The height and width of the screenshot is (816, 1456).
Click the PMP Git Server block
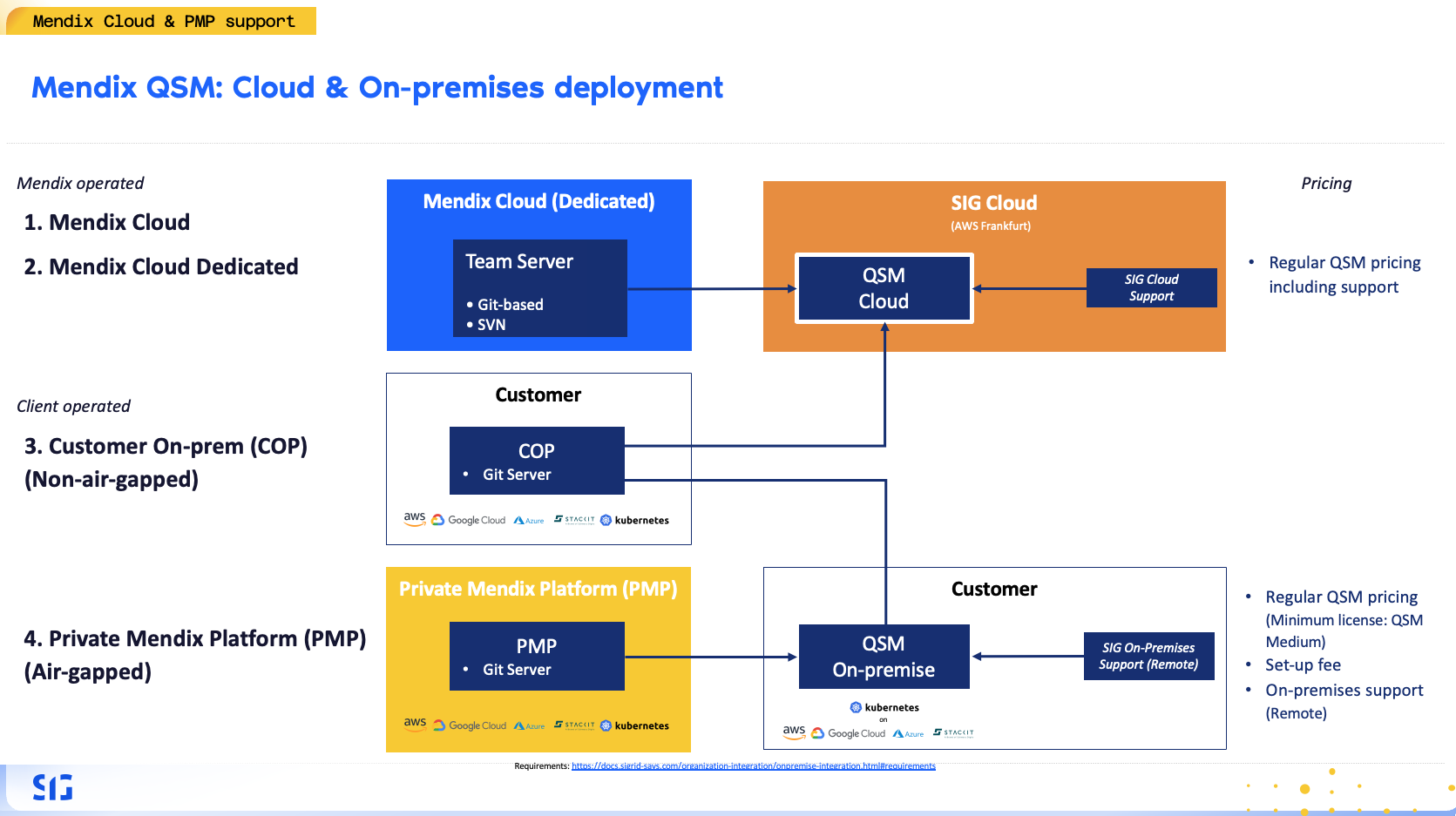click(x=537, y=657)
